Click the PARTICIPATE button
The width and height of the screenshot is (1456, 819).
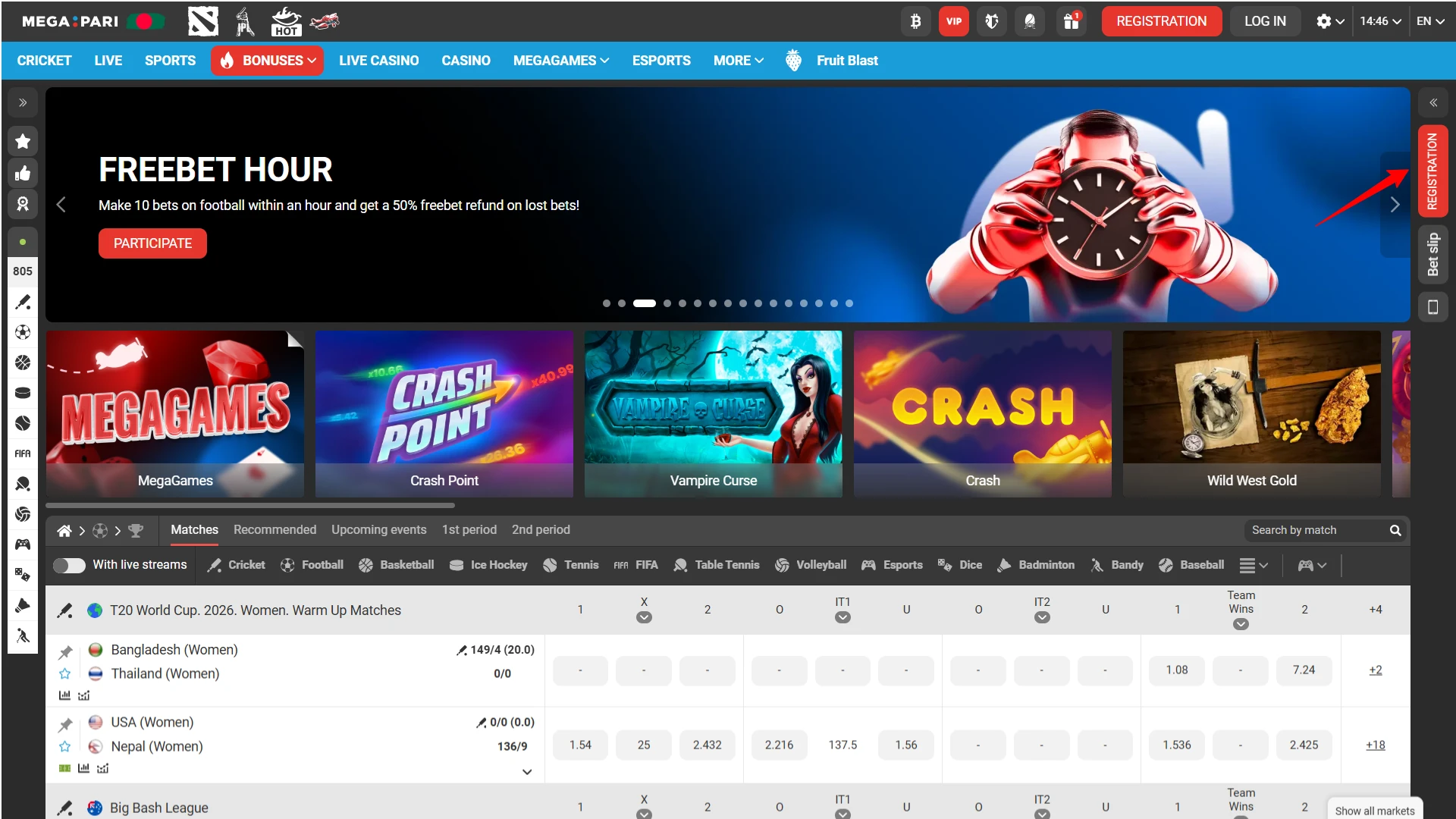pyautogui.click(x=152, y=243)
